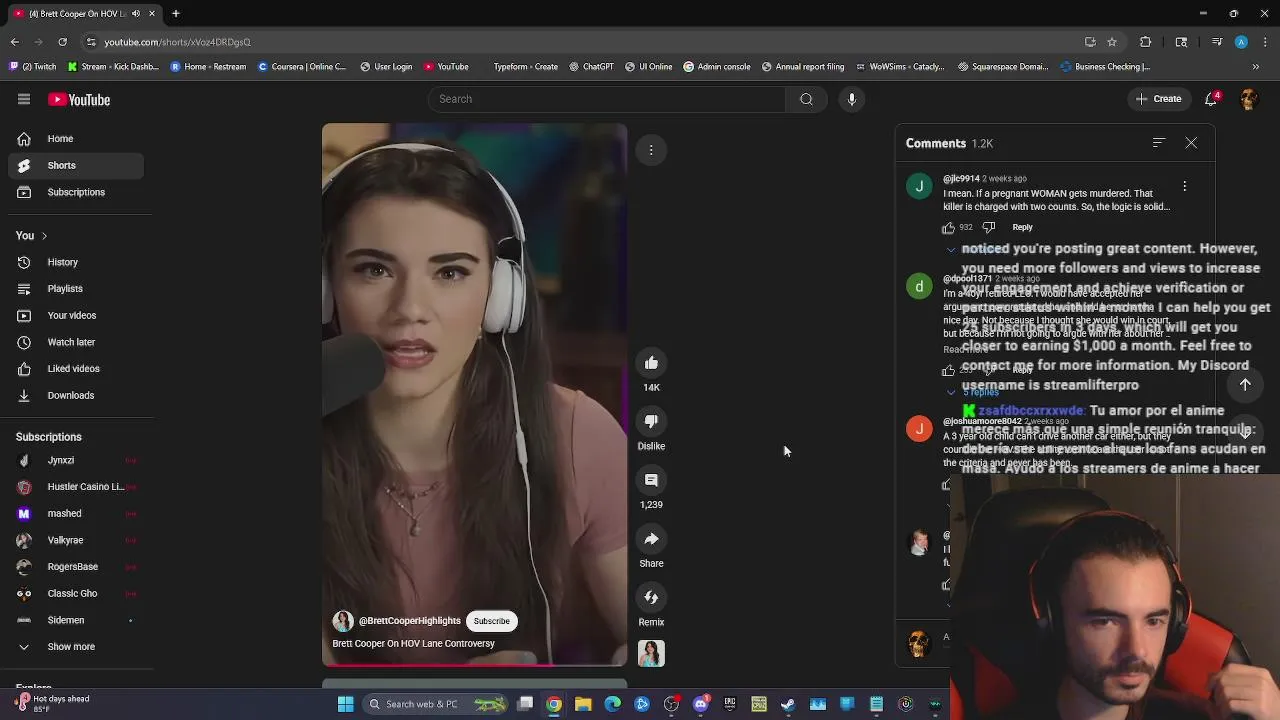
Task: Click the Create button
Action: pos(1158,99)
